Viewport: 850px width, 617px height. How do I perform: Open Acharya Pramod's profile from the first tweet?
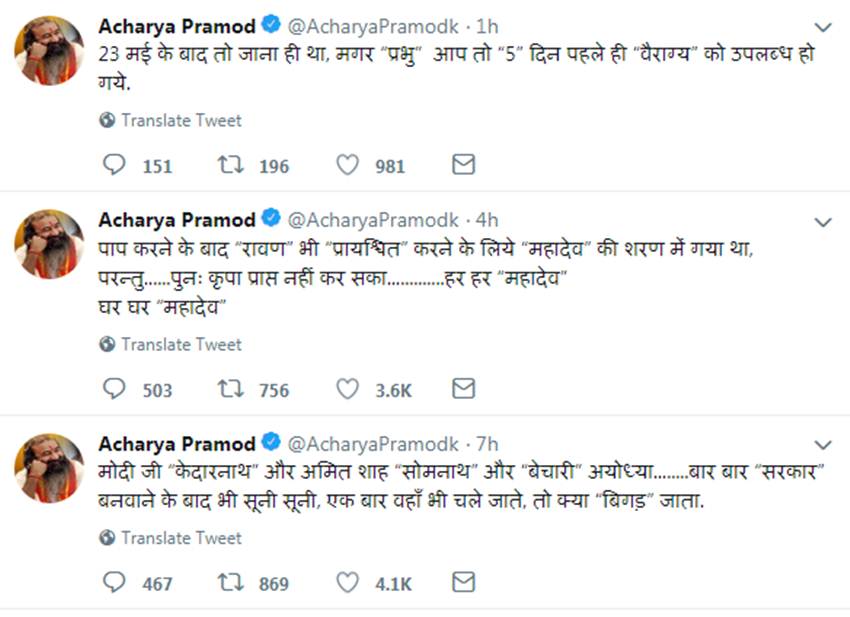177,27
